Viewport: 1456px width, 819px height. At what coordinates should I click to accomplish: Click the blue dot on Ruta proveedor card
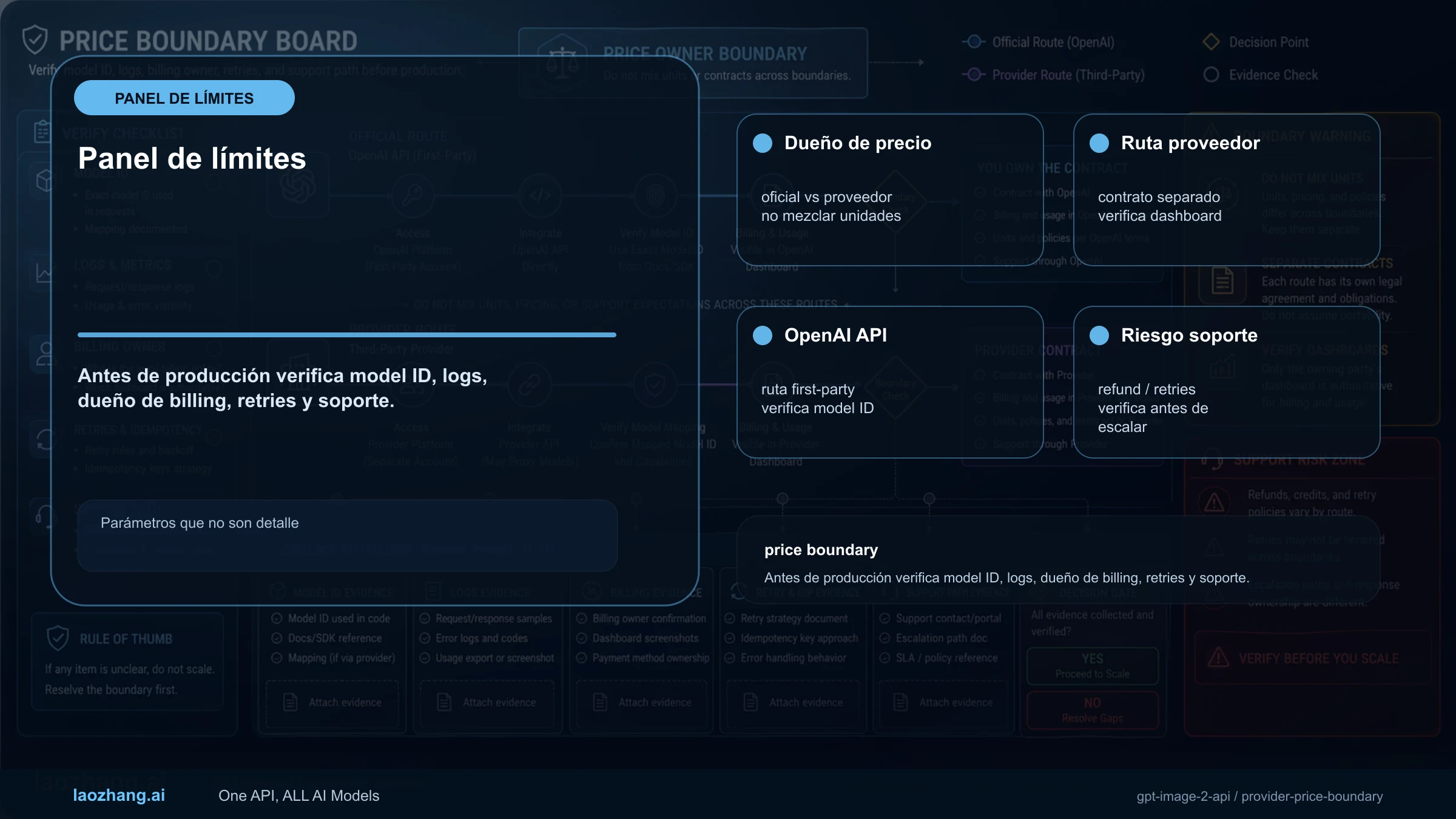coord(1099,143)
